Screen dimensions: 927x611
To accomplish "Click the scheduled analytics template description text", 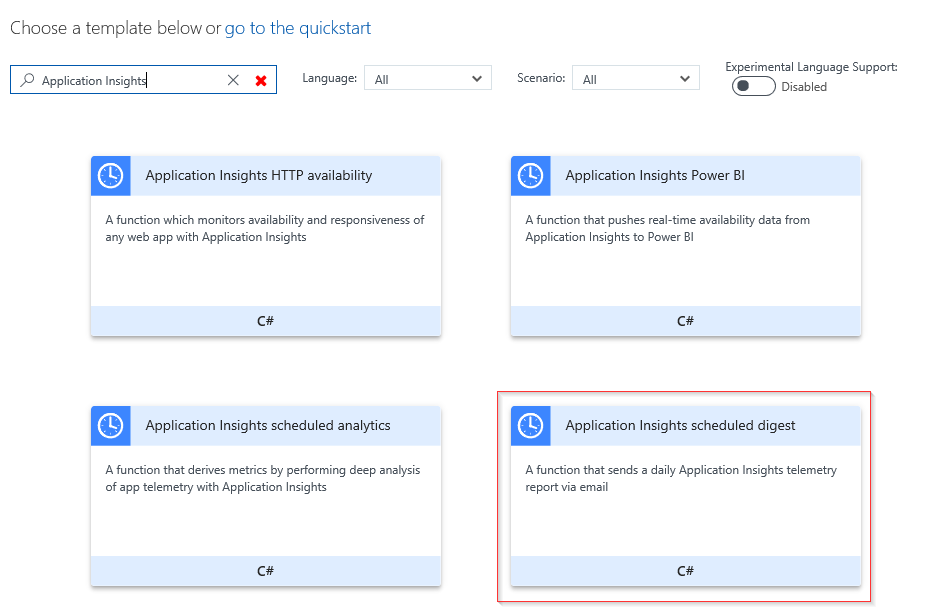I will coord(263,478).
